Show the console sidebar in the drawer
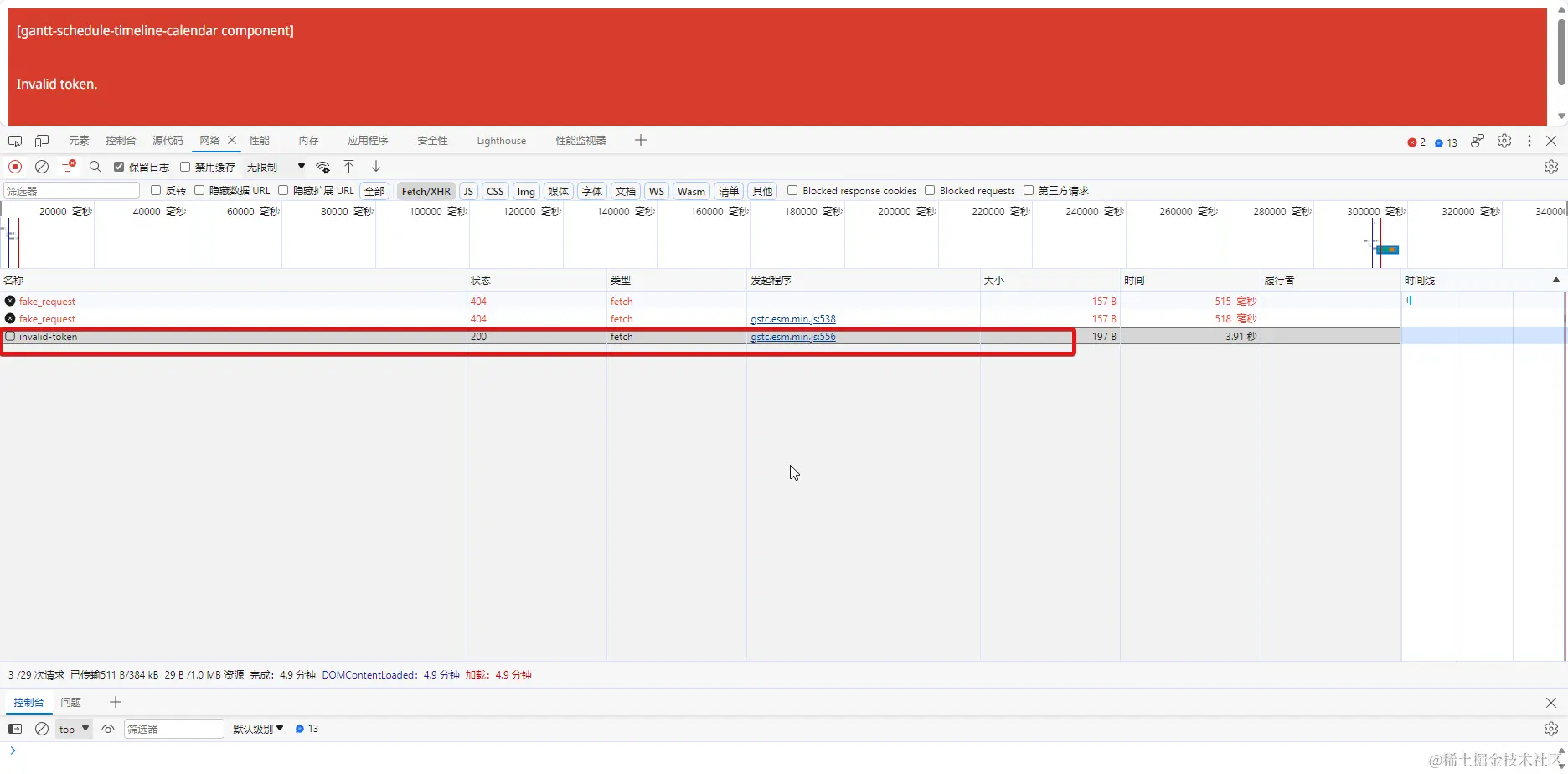Image resolution: width=1568 pixels, height=774 pixels. click(x=15, y=729)
